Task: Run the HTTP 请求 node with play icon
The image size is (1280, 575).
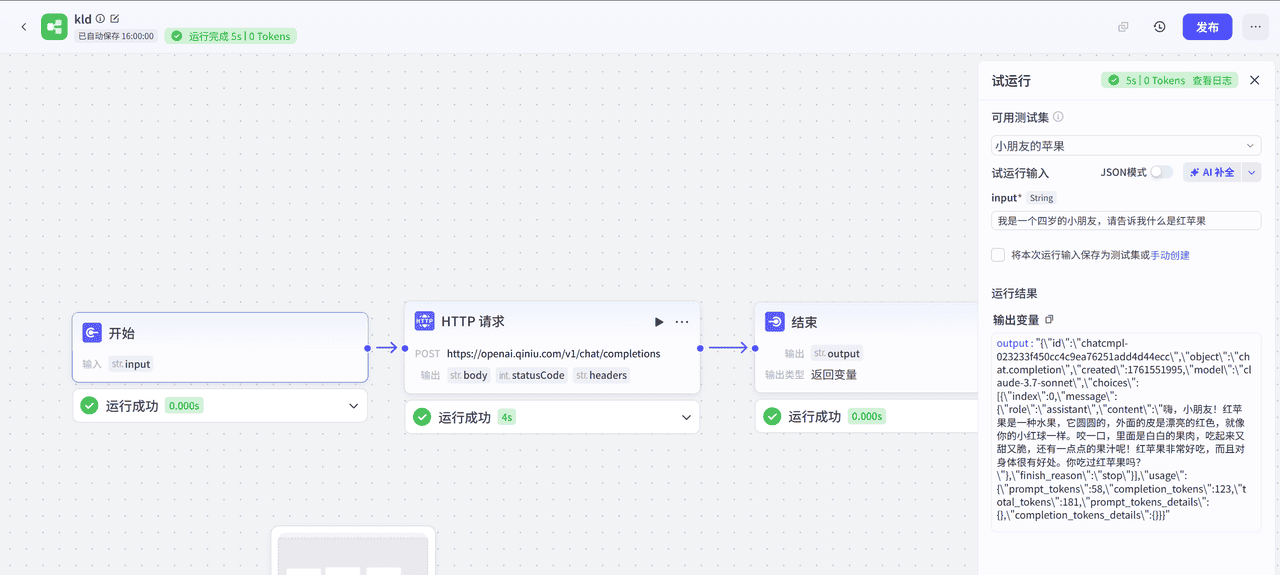Action: pyautogui.click(x=659, y=322)
